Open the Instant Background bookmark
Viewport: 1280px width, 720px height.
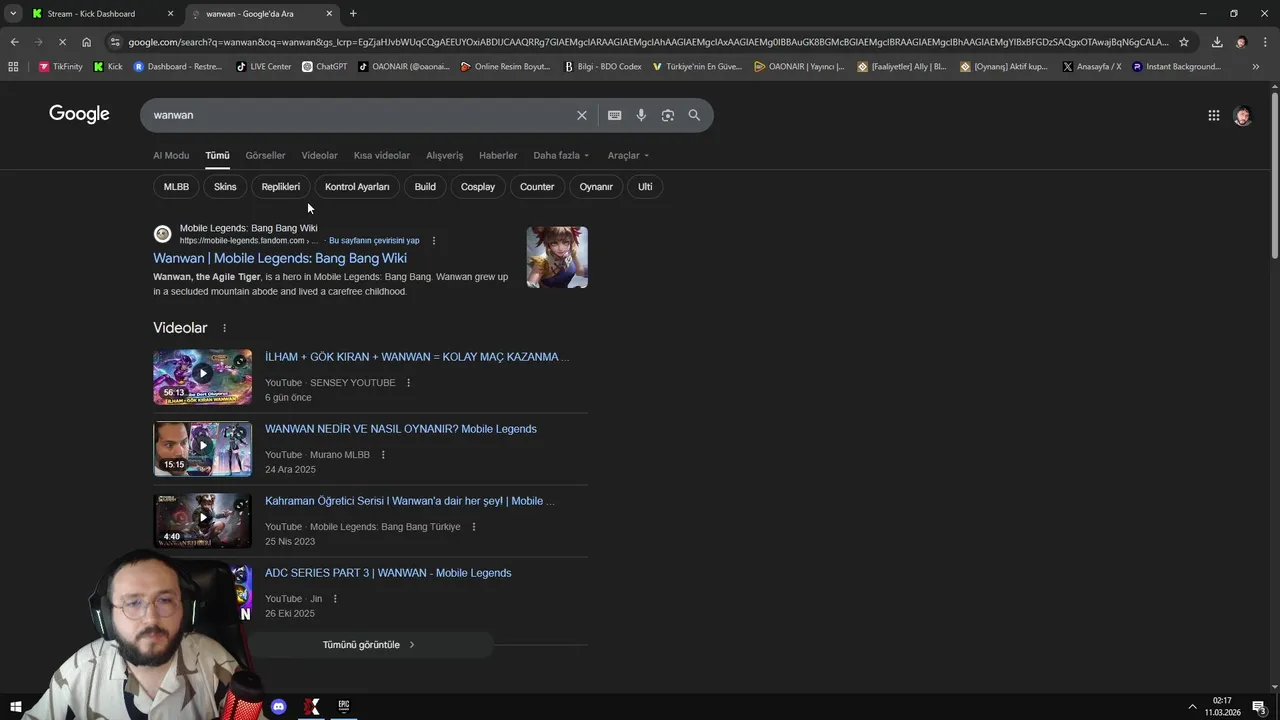tap(1176, 67)
